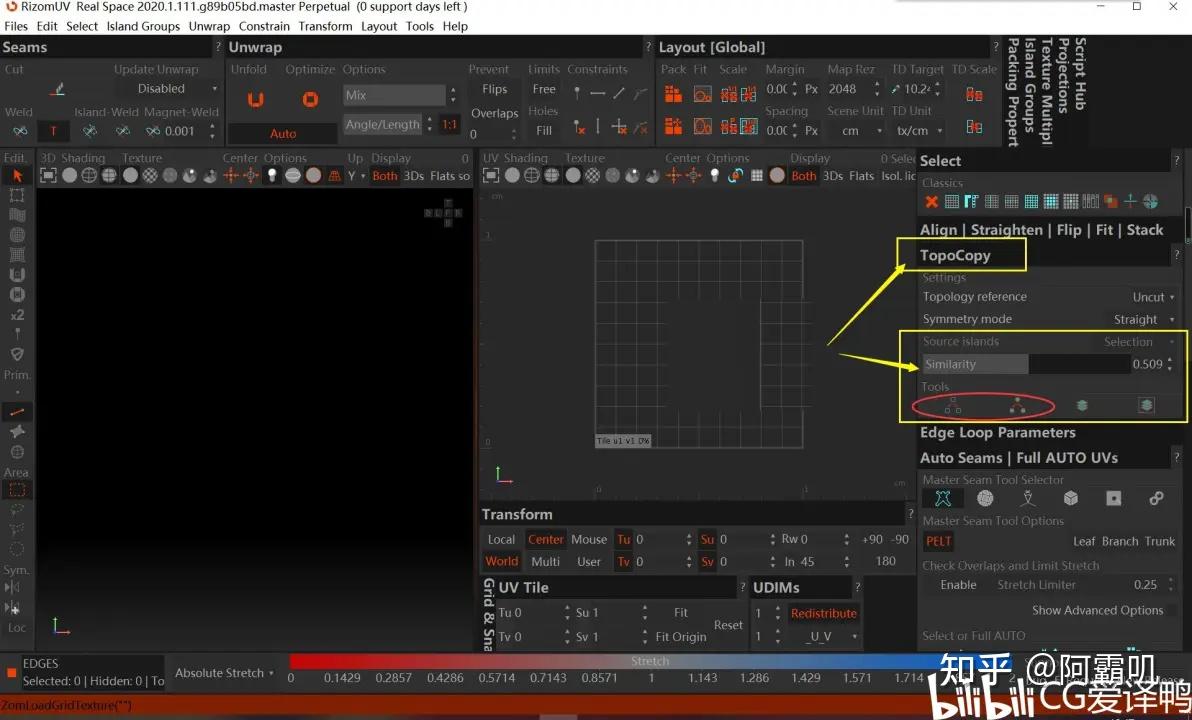Toggle Both display in UV viewport toolbar
Viewport: 1192px width, 720px height.
[x=804, y=176]
